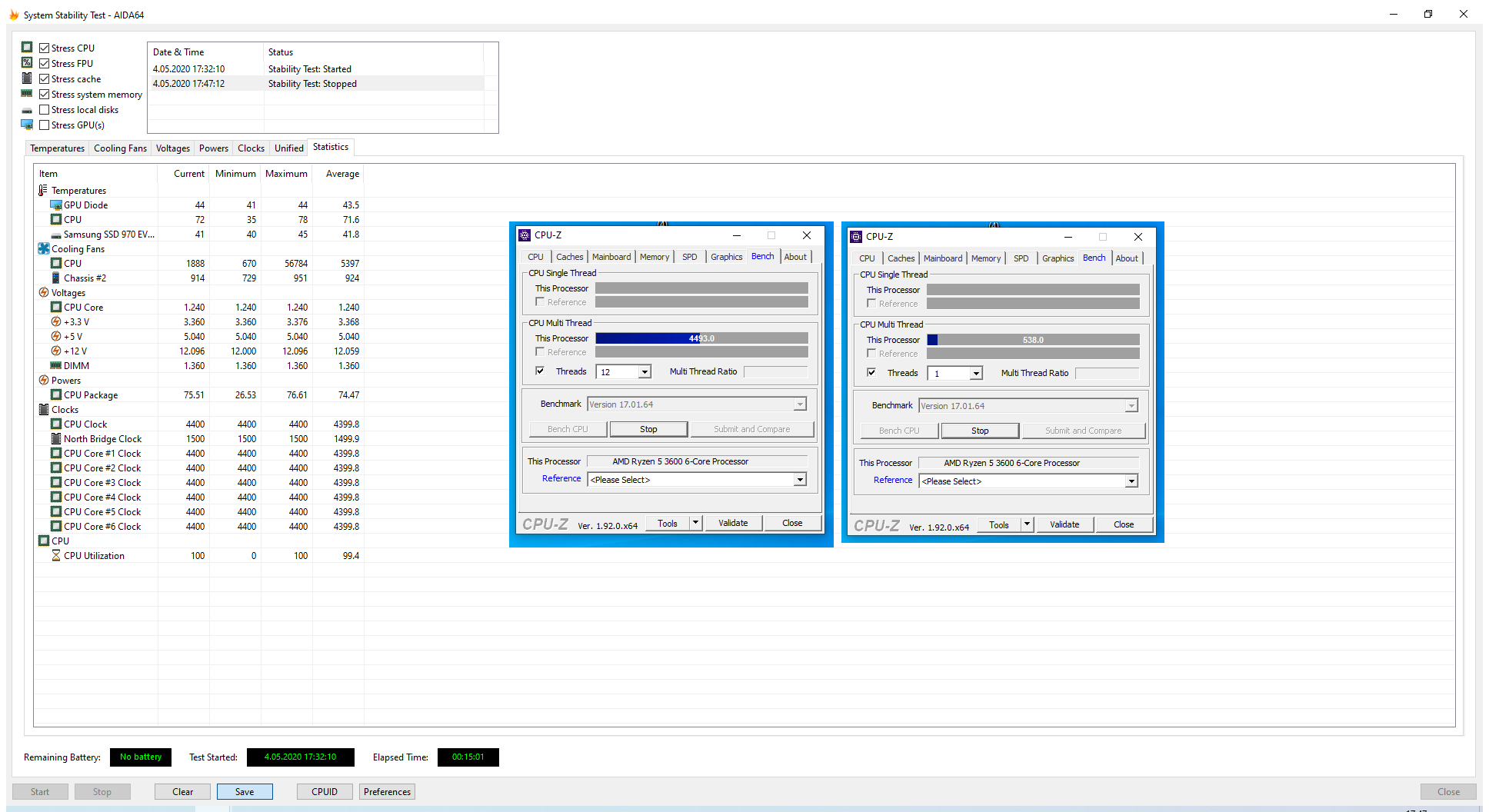Screen dimensions: 1489x812
Task: Click the DIMM memory module icon
Action: point(56,365)
